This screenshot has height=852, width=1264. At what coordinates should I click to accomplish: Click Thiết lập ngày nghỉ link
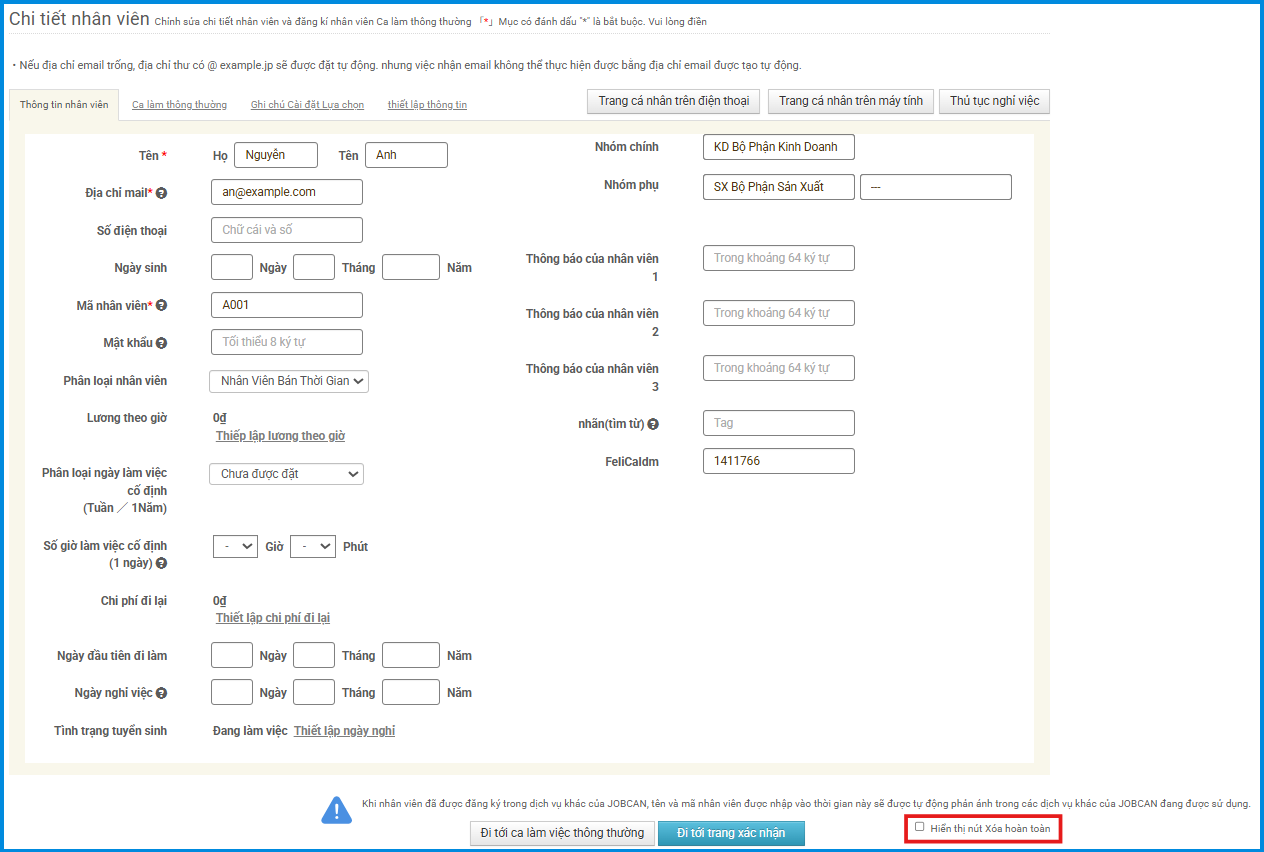pyautogui.click(x=344, y=731)
